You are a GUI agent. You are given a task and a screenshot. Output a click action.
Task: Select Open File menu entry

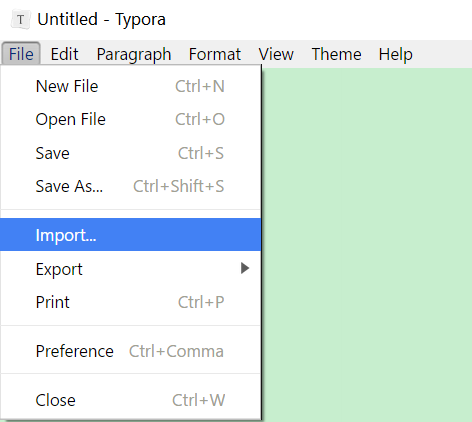130,119
